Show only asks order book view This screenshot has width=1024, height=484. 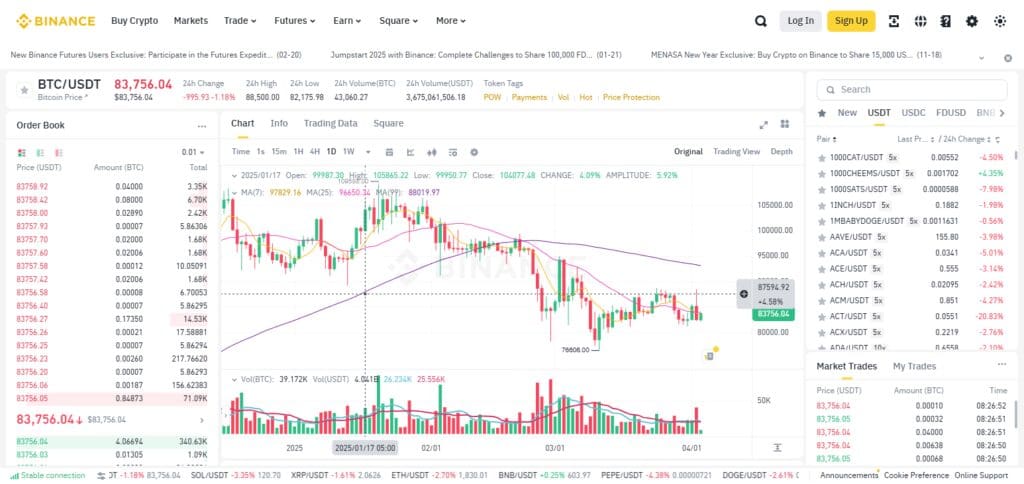[x=59, y=152]
